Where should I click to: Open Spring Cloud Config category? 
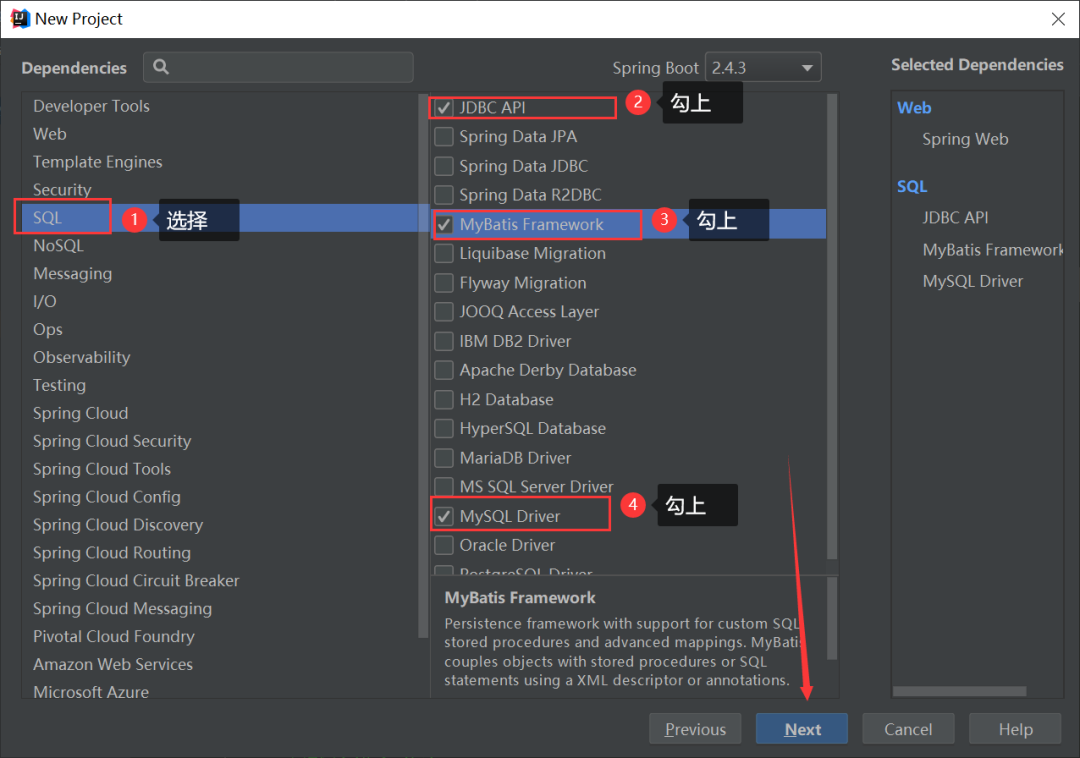click(107, 496)
